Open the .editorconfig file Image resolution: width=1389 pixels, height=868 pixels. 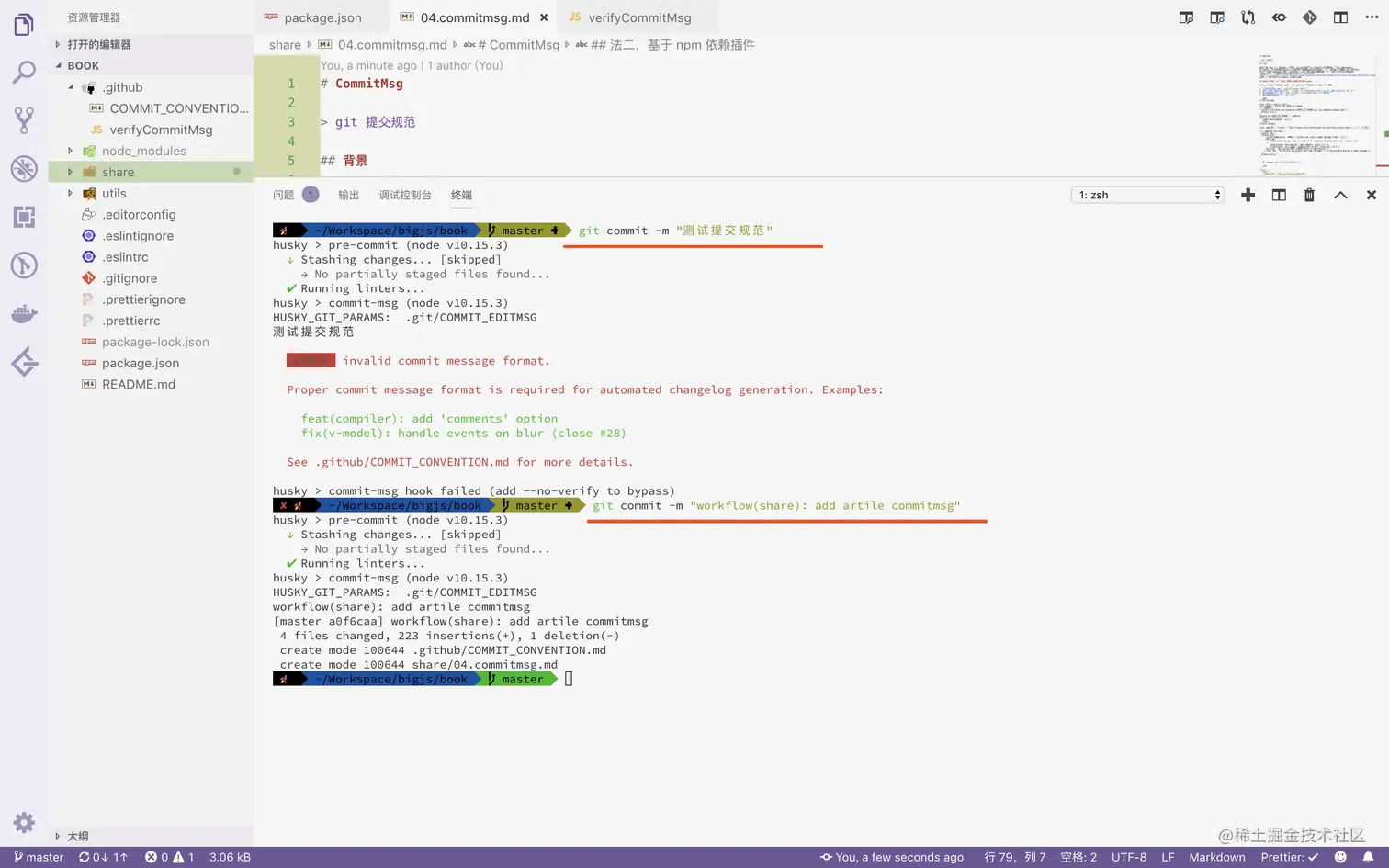[139, 214]
